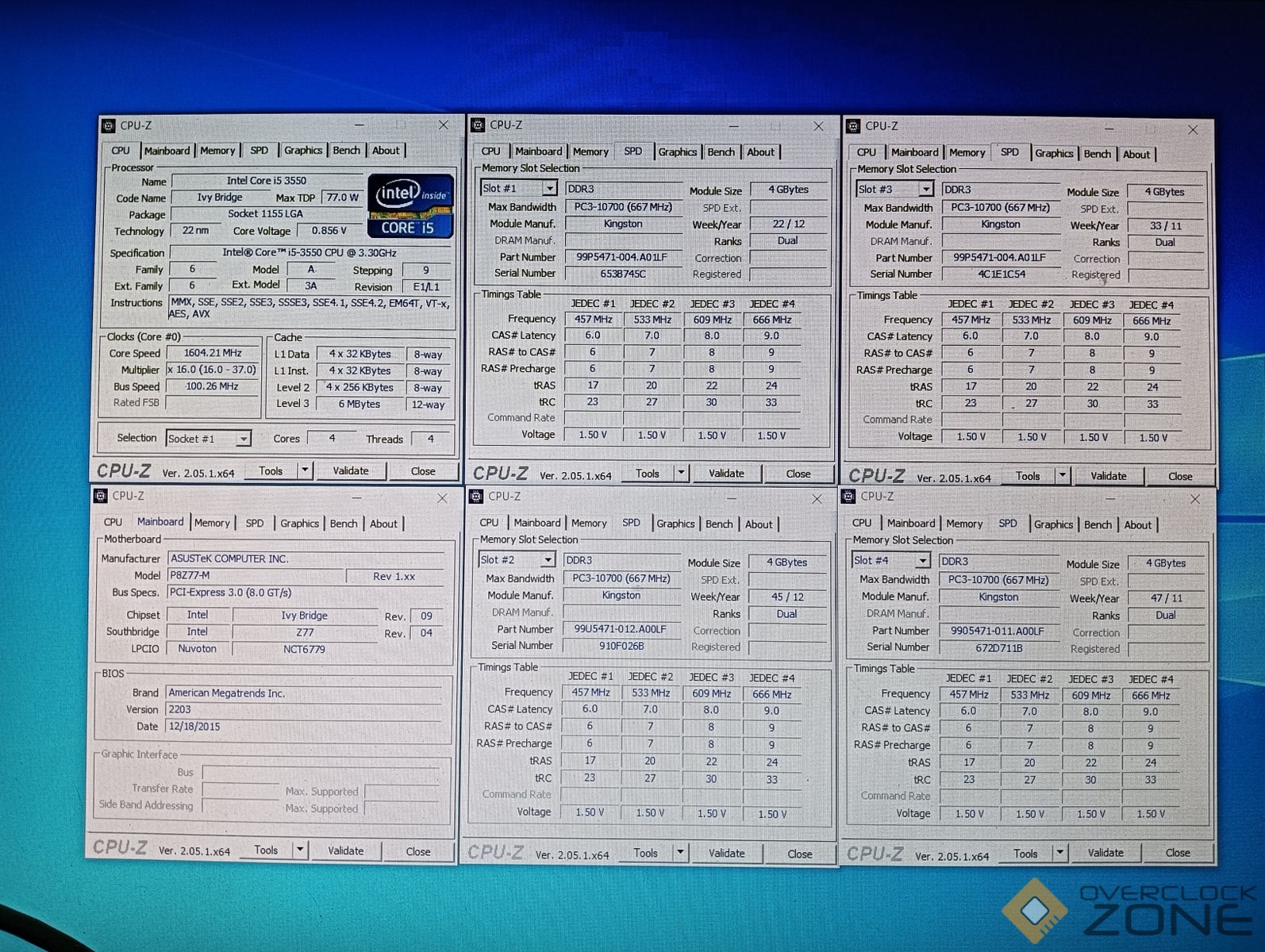Screen dimensions: 1265x952
Task: Click Validate in the Slot #4 window
Action: (x=1105, y=853)
